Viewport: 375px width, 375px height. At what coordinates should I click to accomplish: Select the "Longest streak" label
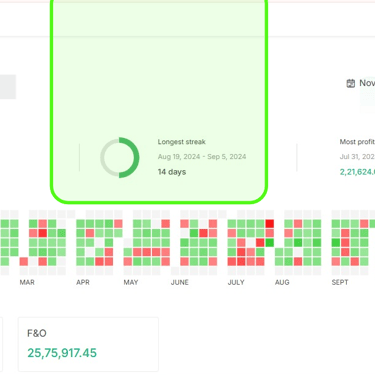pyautogui.click(x=182, y=142)
